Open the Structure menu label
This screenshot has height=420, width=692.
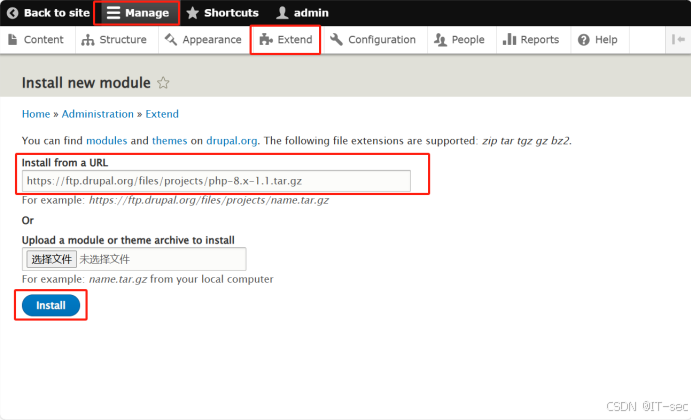point(123,40)
